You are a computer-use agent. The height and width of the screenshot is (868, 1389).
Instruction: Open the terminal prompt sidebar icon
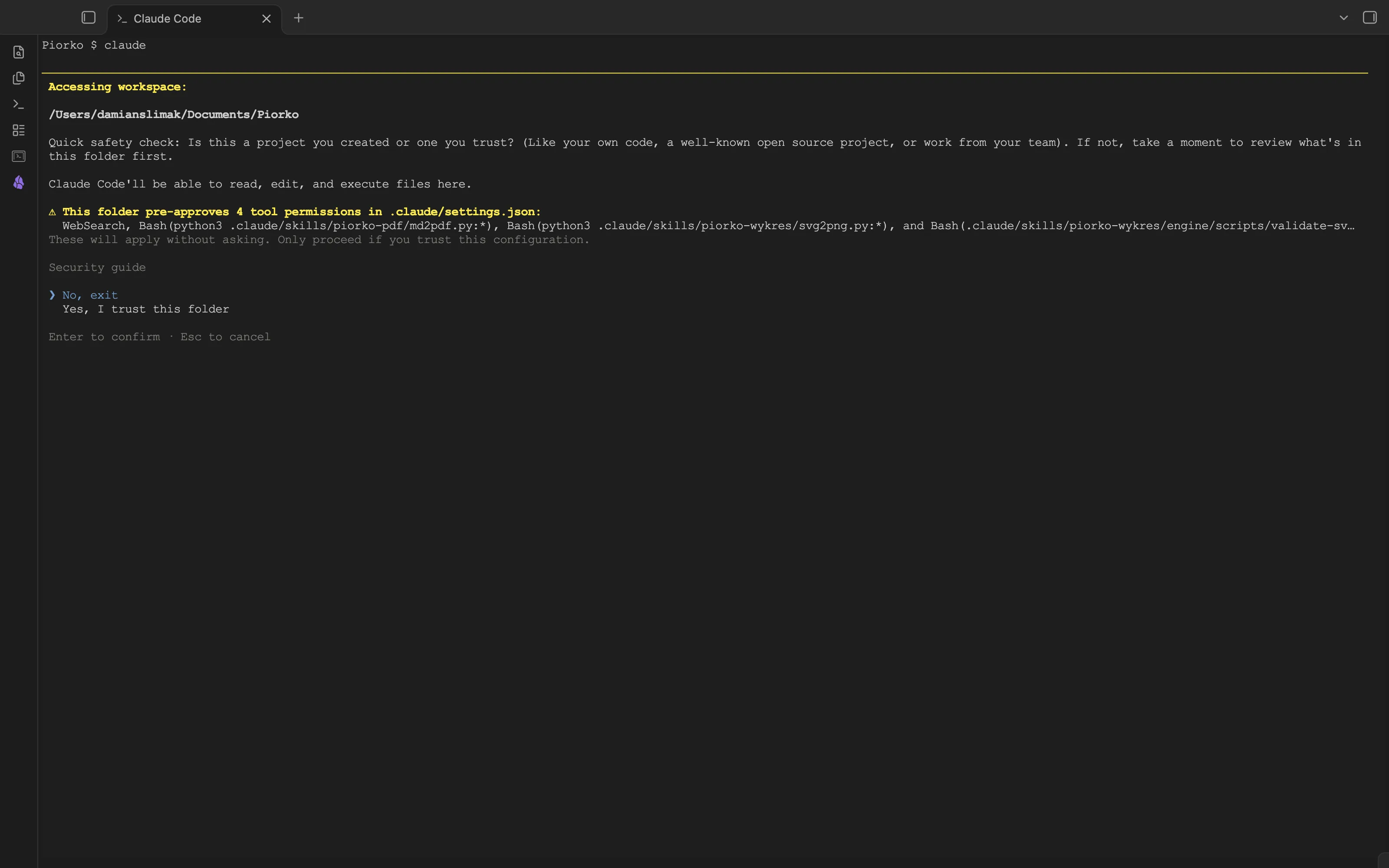[x=18, y=105]
